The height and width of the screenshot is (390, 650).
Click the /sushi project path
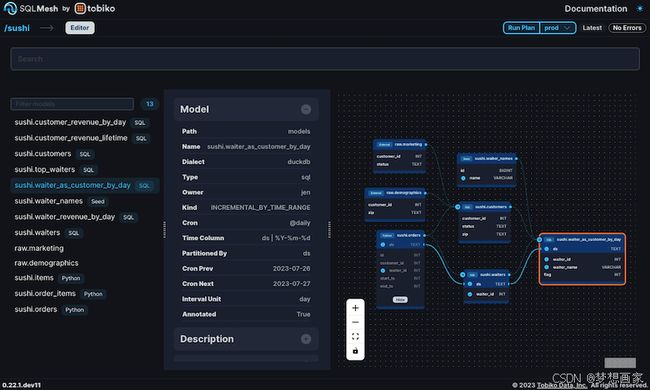coord(17,28)
